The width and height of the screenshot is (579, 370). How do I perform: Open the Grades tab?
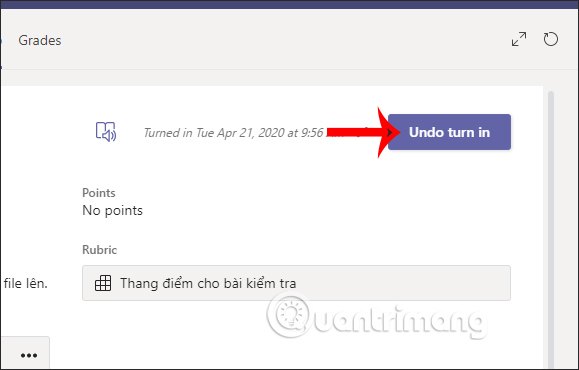(x=40, y=40)
